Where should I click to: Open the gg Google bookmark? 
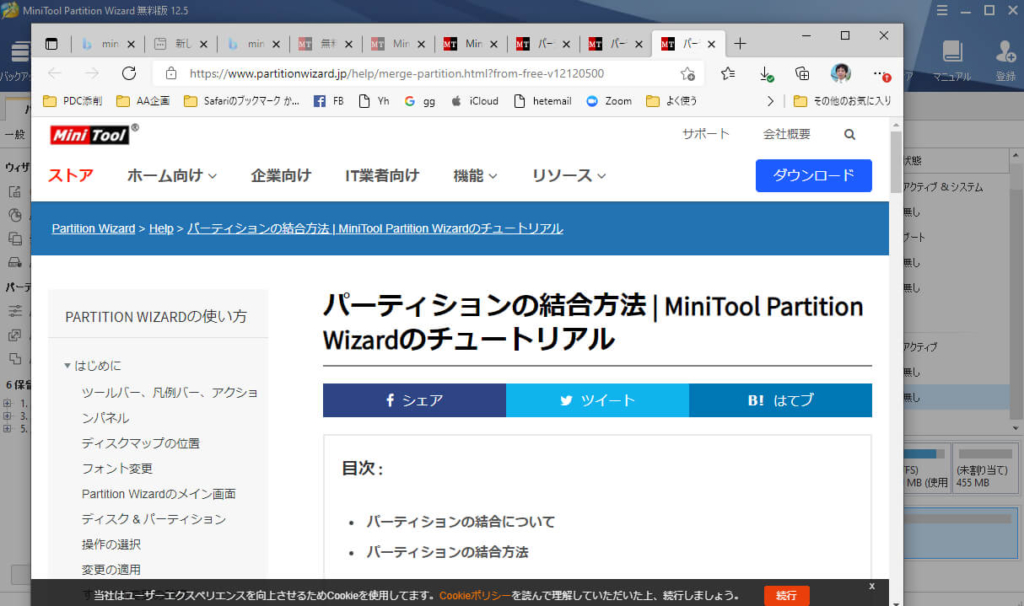pos(419,101)
